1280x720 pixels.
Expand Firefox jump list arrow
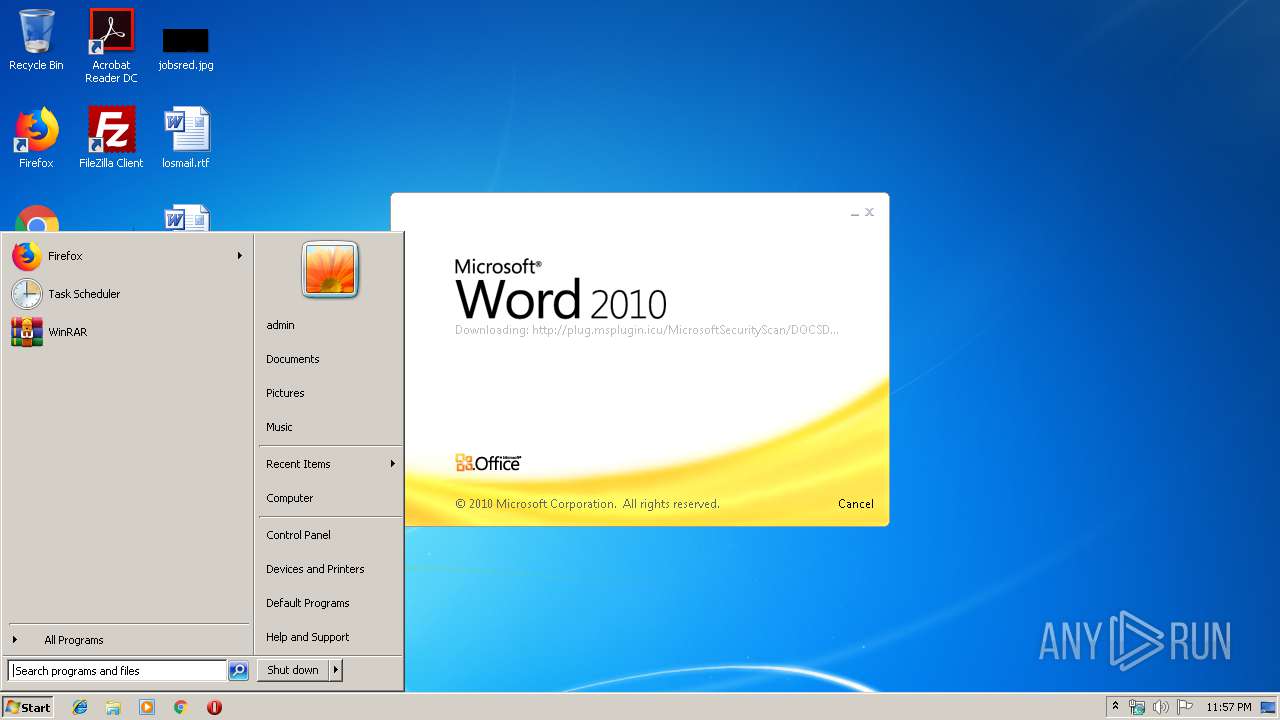click(x=240, y=256)
